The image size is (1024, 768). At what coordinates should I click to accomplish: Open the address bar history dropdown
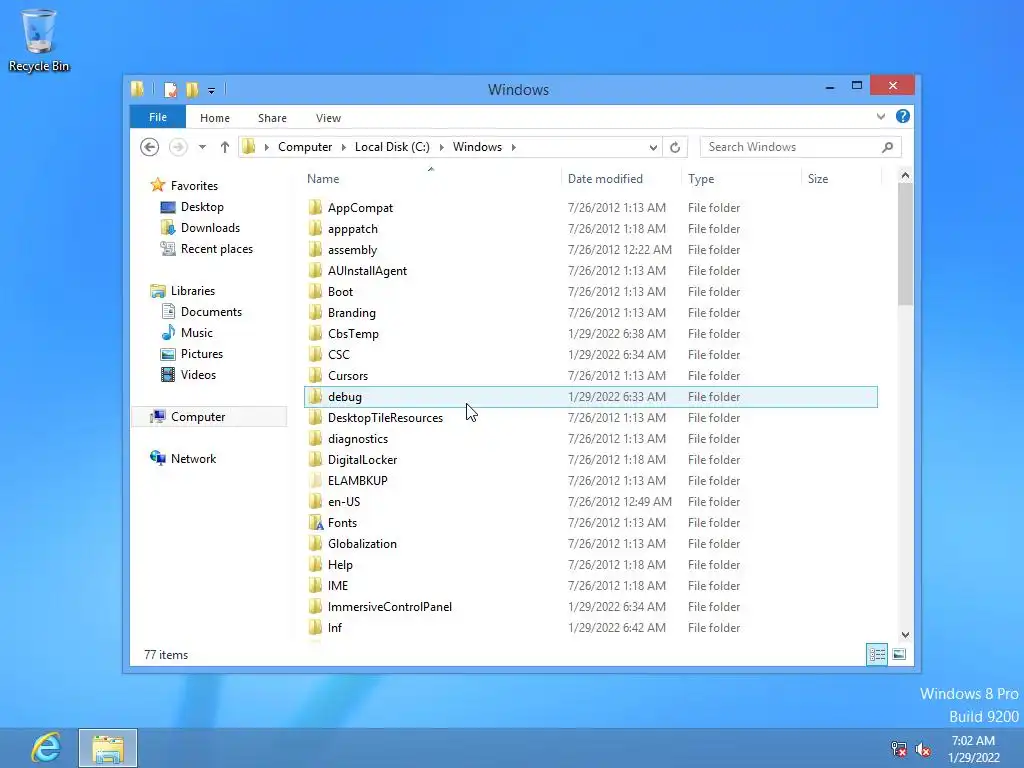[x=652, y=148]
